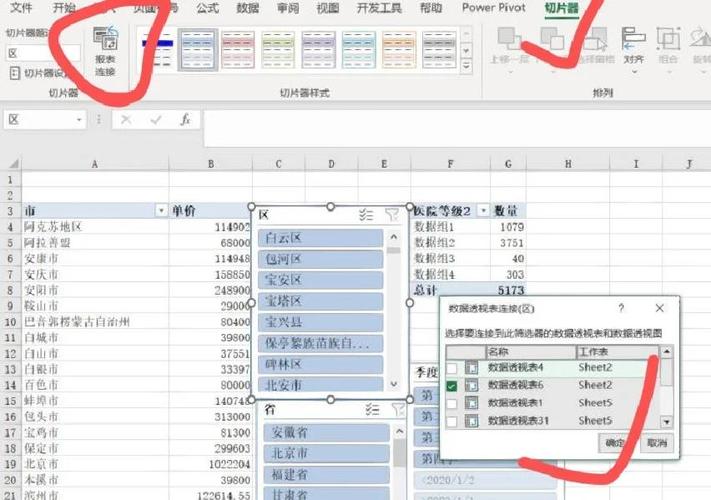
Task: Check the 数据透视表1 checkbox
Action: [452, 403]
